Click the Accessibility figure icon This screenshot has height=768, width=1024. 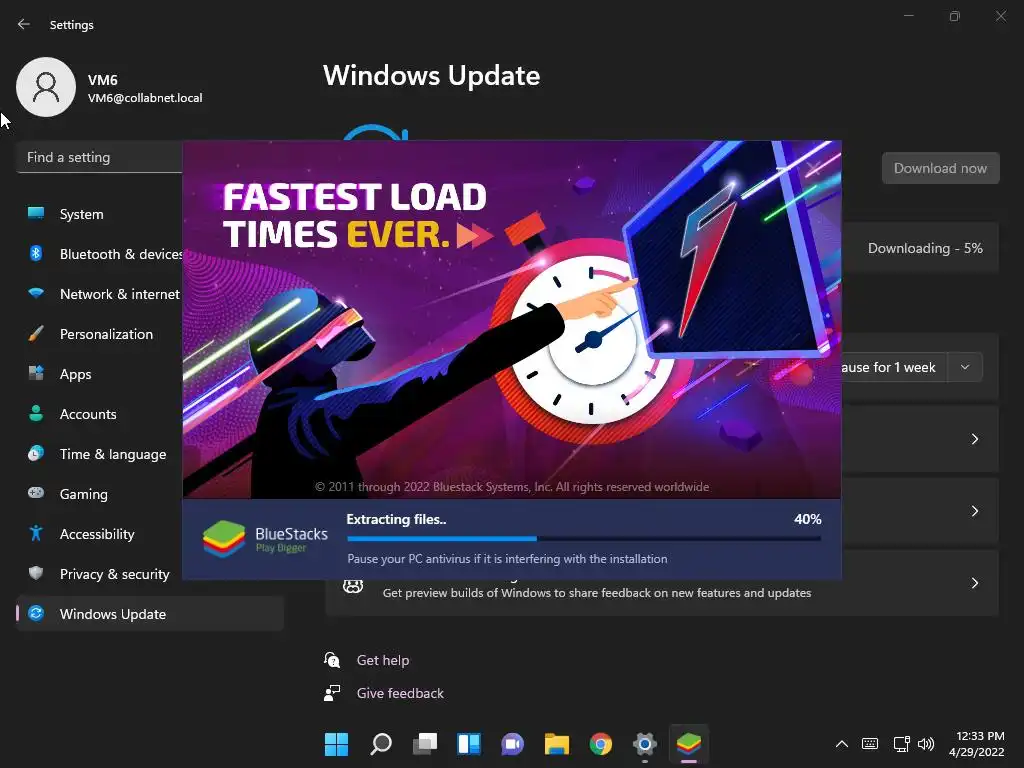pyautogui.click(x=36, y=534)
